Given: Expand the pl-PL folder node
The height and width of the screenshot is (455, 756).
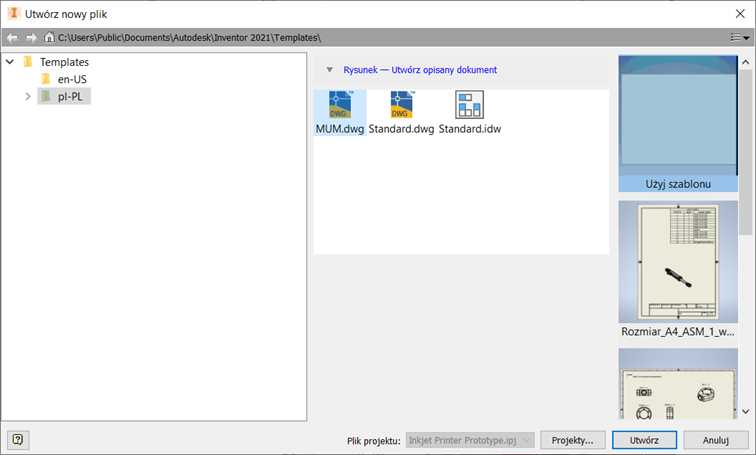Looking at the screenshot, I should click(27, 96).
